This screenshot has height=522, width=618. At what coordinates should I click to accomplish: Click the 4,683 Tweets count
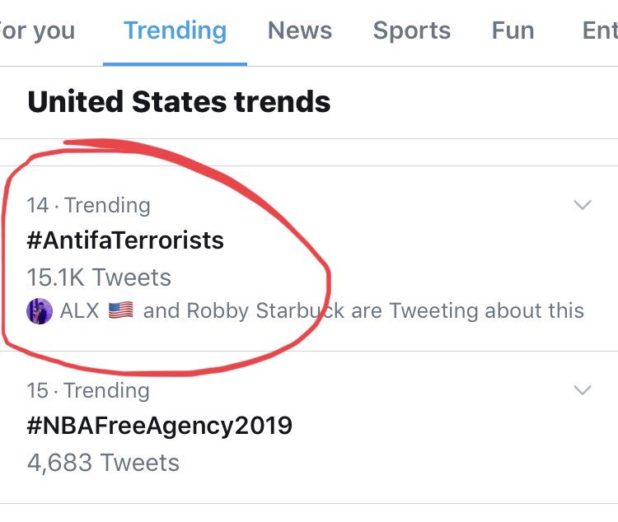(103, 463)
